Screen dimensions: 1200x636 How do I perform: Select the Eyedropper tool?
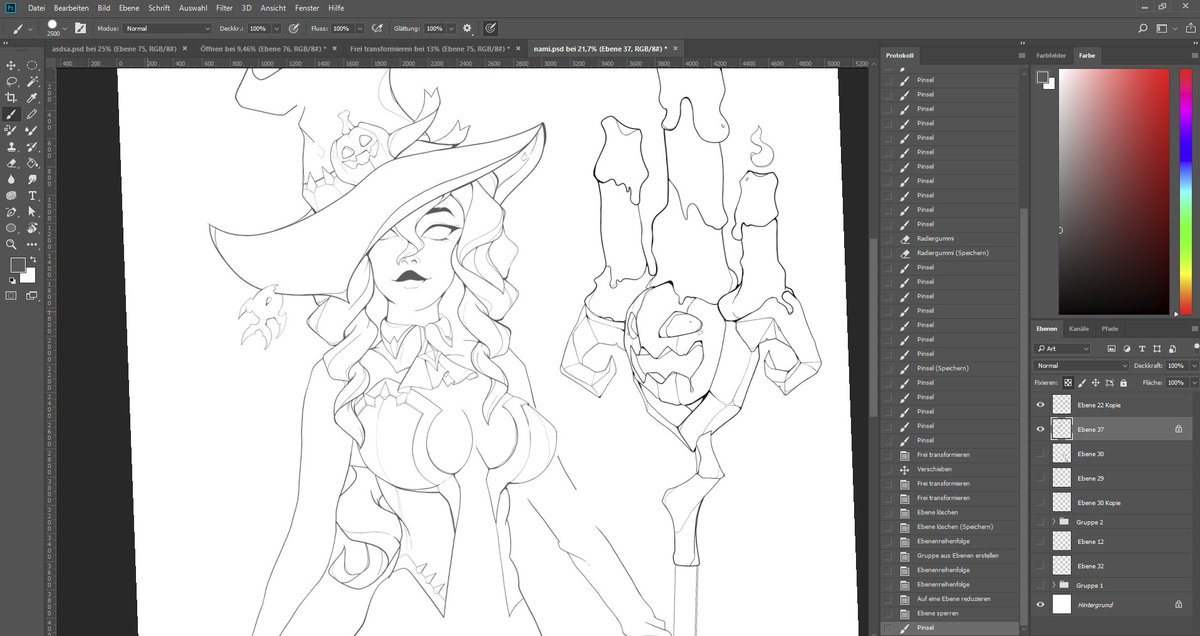[32, 97]
